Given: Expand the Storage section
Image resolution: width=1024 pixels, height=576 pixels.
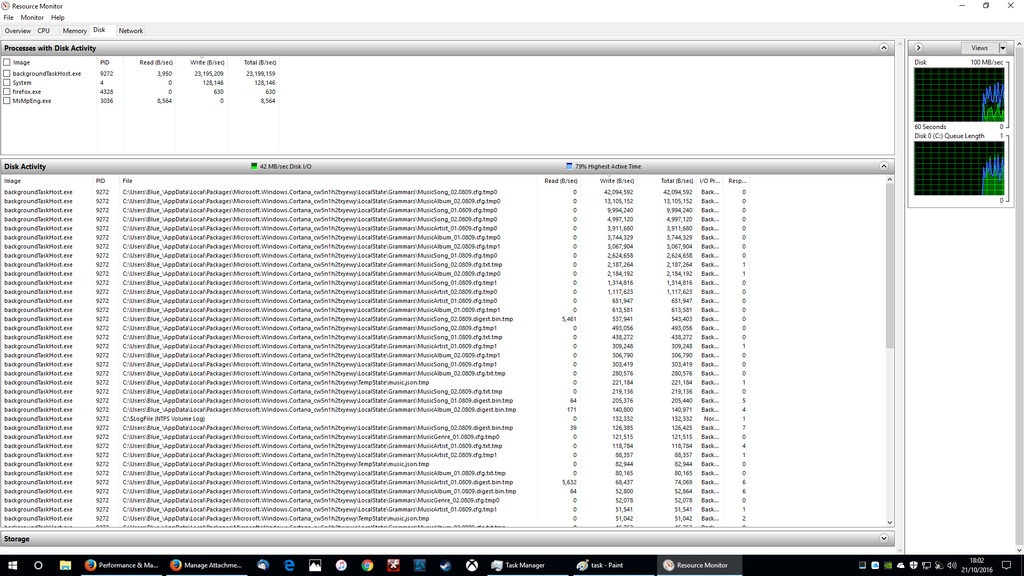Looking at the screenshot, I should [884, 539].
